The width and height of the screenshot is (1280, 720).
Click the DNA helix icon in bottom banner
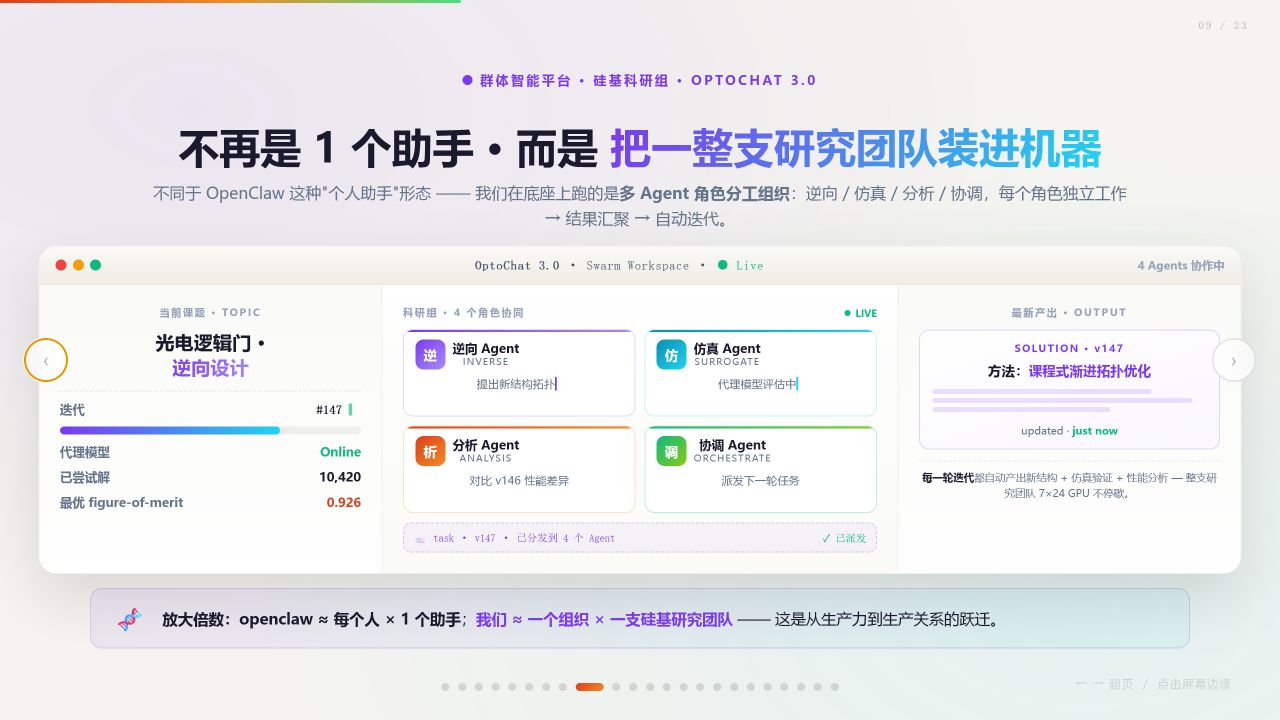coord(129,619)
